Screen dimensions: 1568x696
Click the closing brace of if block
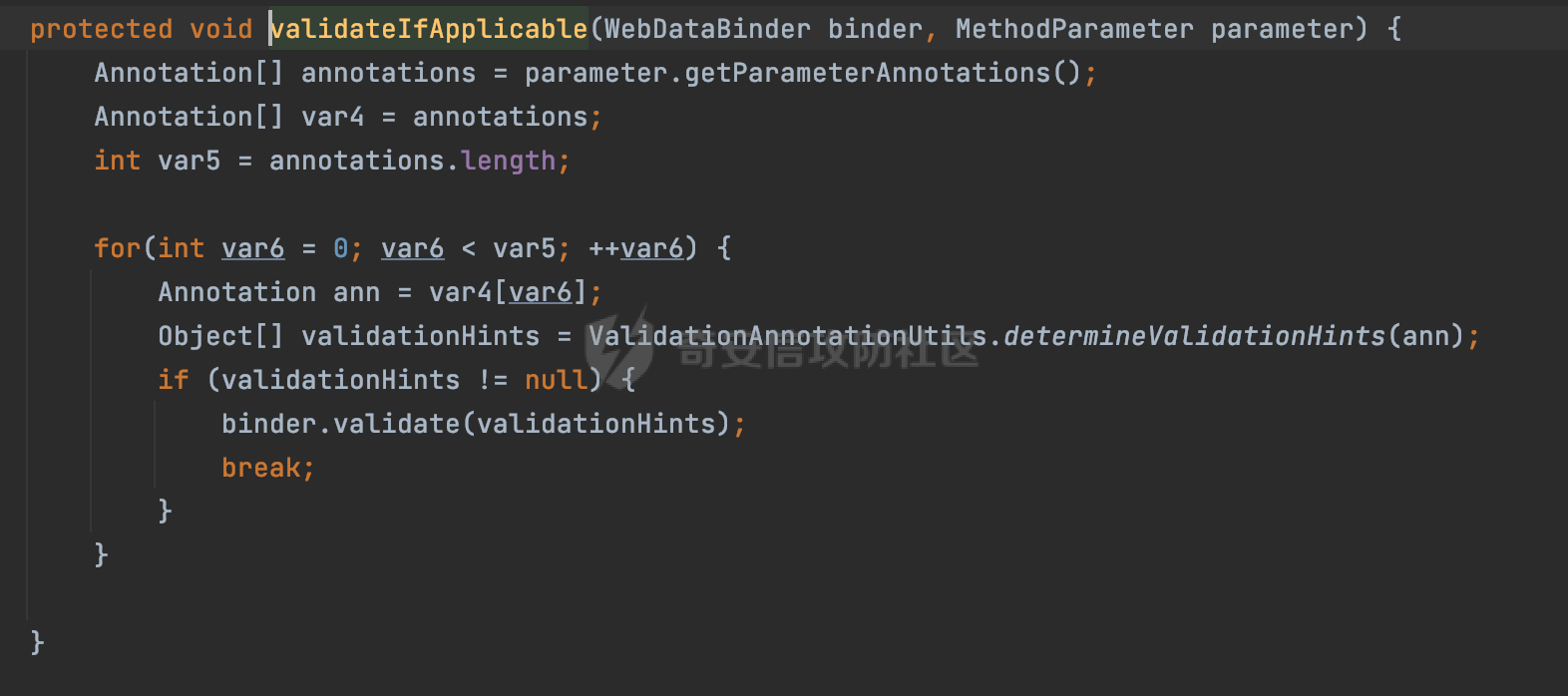[x=166, y=512]
